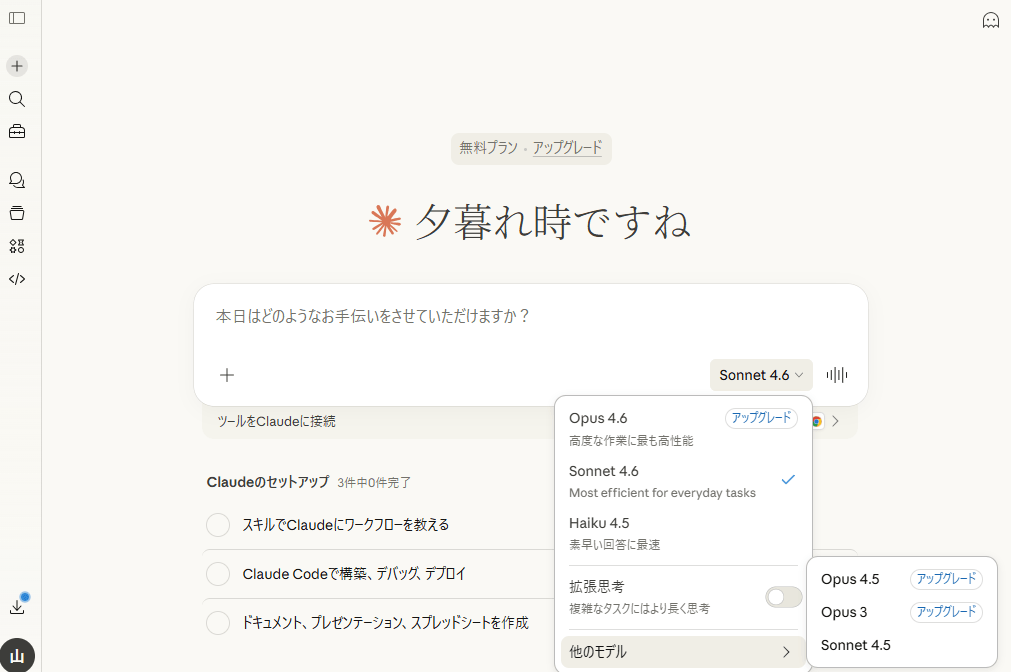Screen dimensions: 1011x672
Task: Click the download app icon
Action: click(17, 606)
